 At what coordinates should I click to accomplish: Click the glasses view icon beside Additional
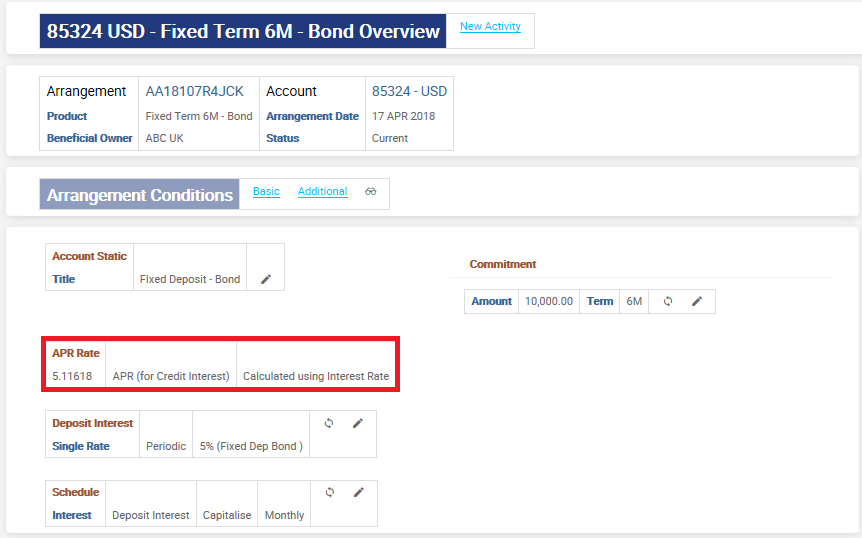tap(371, 192)
